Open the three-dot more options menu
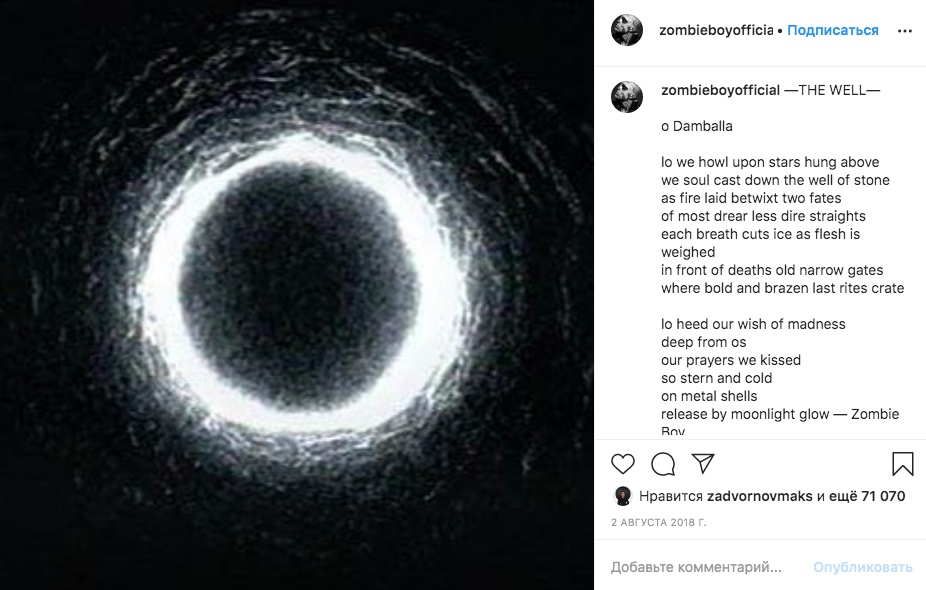 click(x=904, y=31)
